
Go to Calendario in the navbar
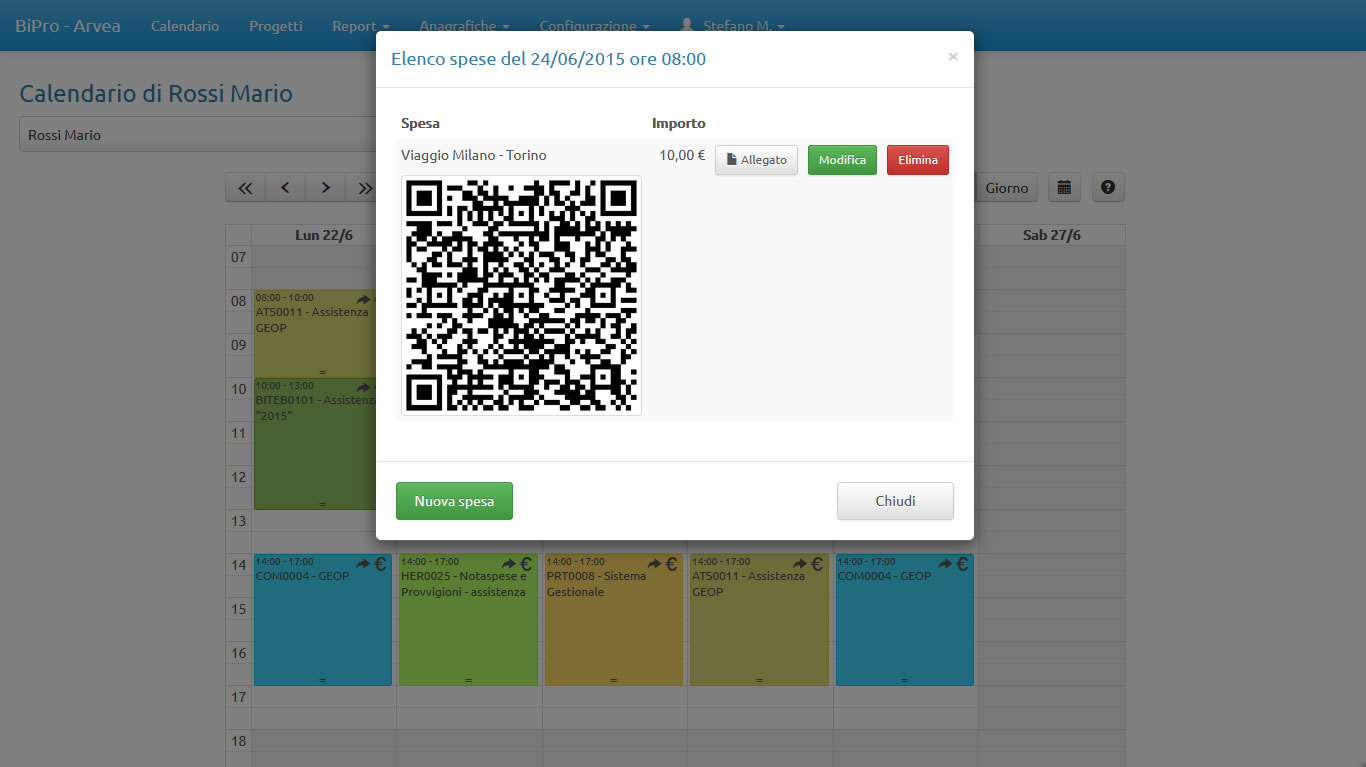(185, 26)
